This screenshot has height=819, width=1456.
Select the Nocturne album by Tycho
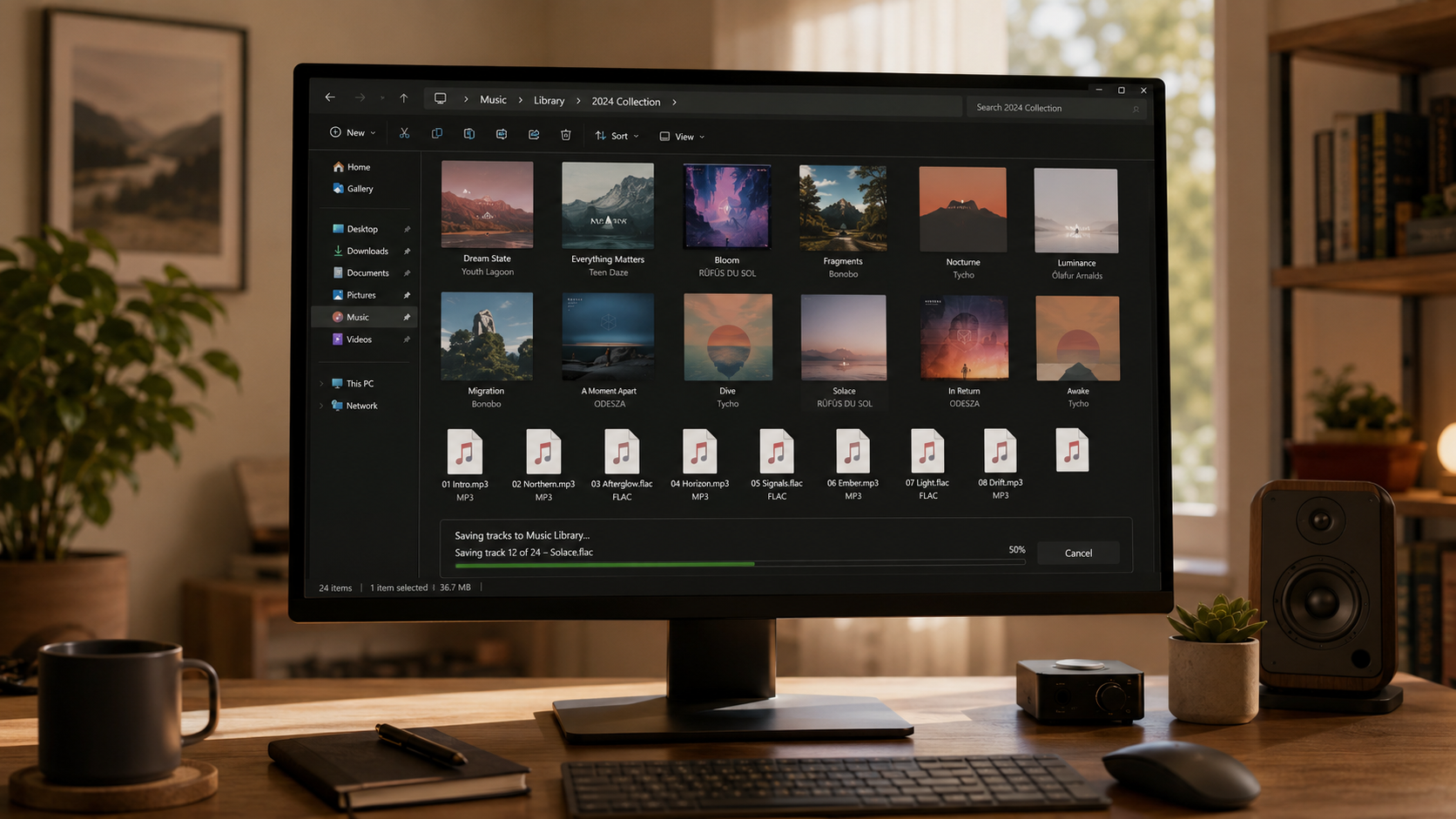(x=963, y=210)
